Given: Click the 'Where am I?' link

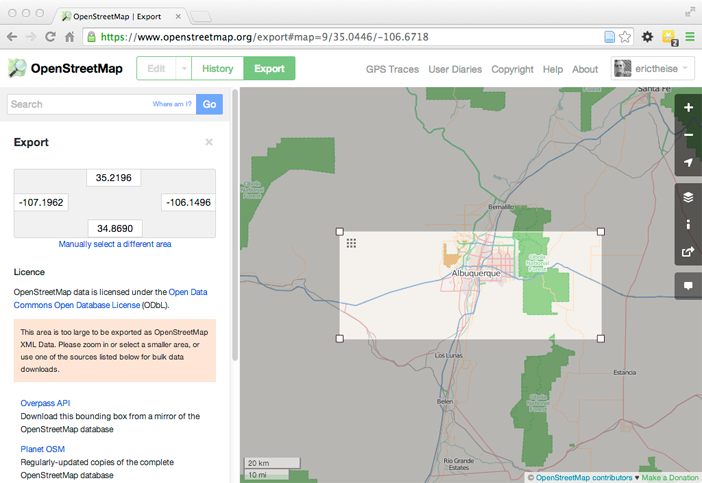Looking at the screenshot, I should point(172,104).
